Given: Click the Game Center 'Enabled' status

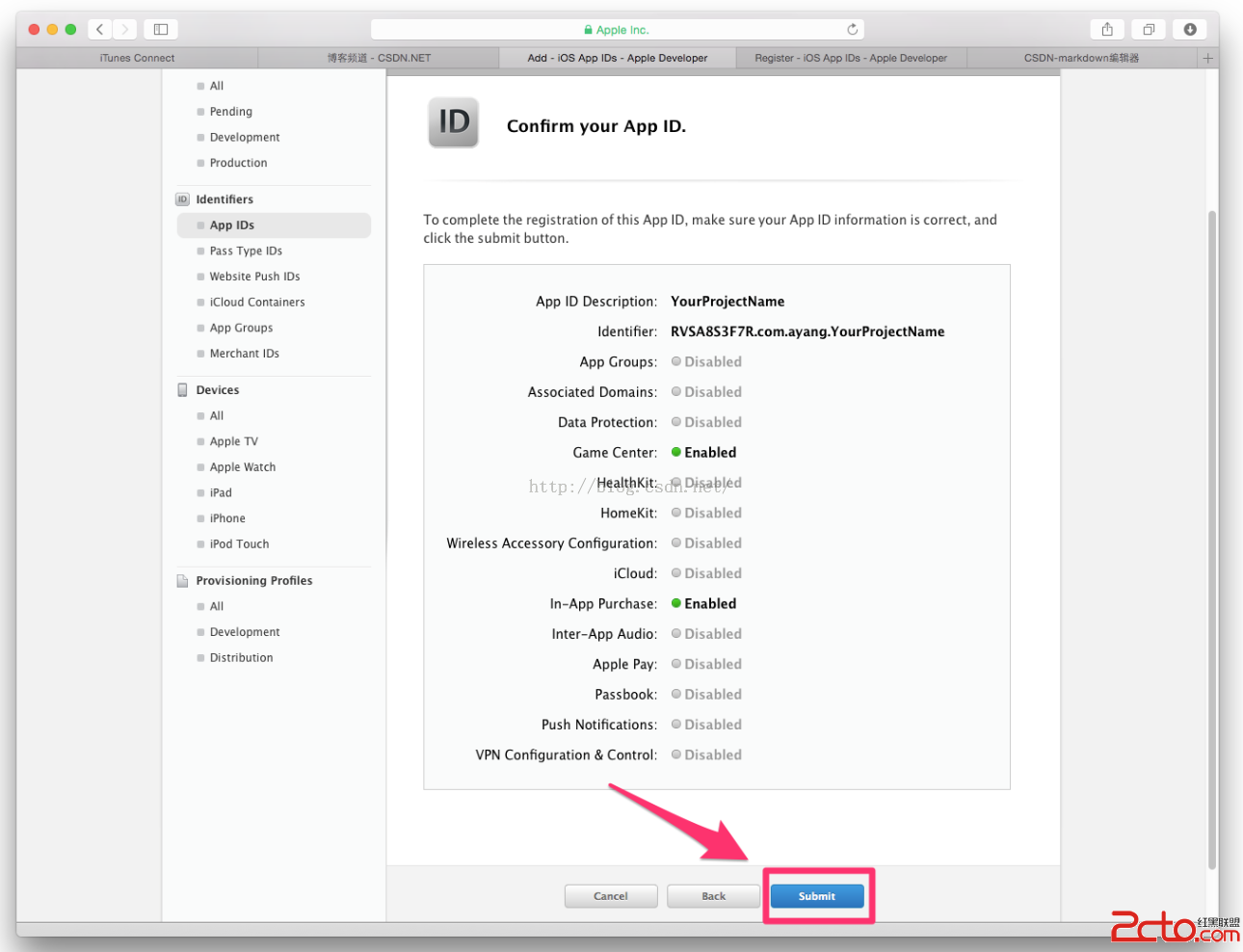Looking at the screenshot, I should click(x=710, y=453).
